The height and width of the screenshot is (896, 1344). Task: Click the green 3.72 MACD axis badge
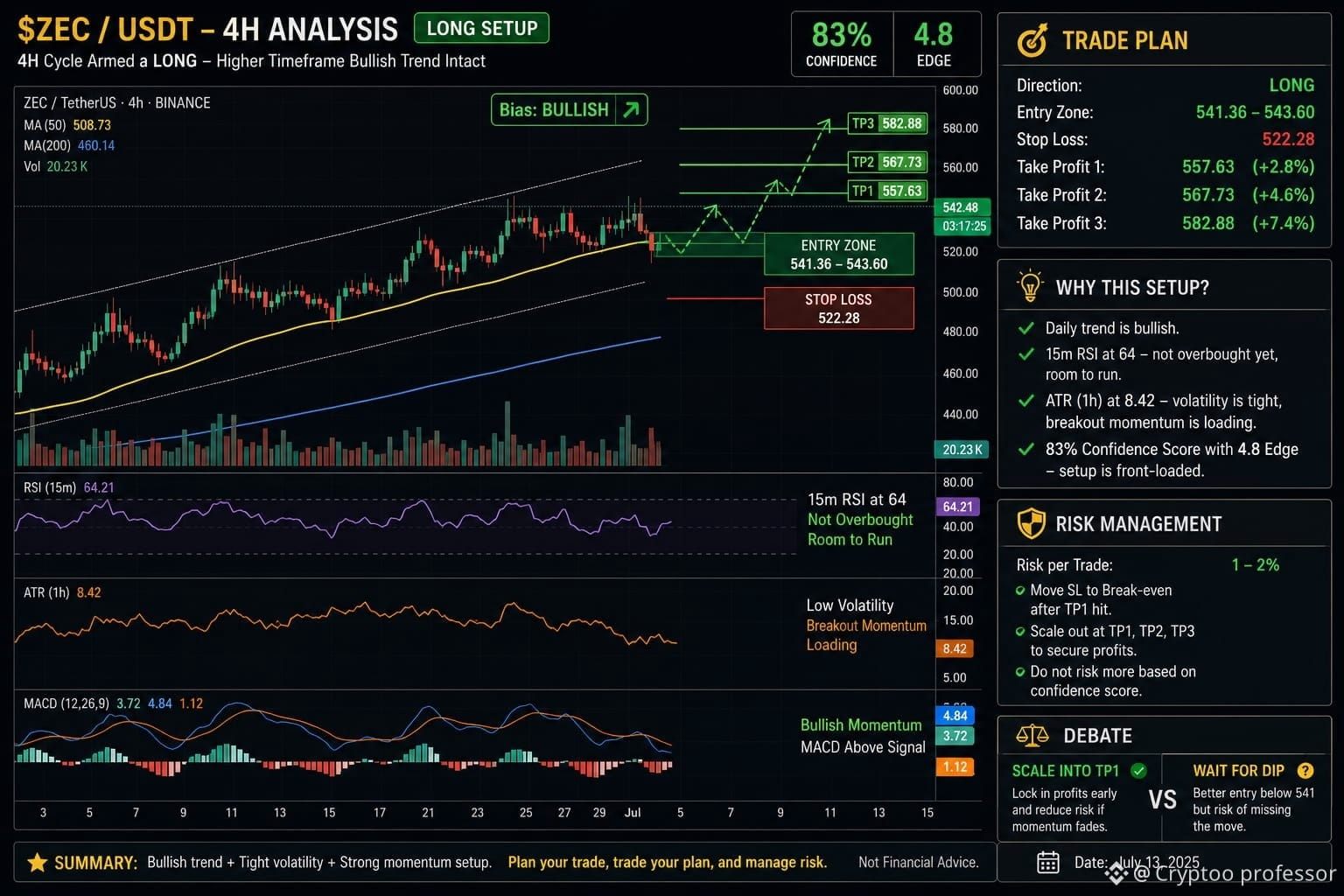pyautogui.click(x=955, y=736)
